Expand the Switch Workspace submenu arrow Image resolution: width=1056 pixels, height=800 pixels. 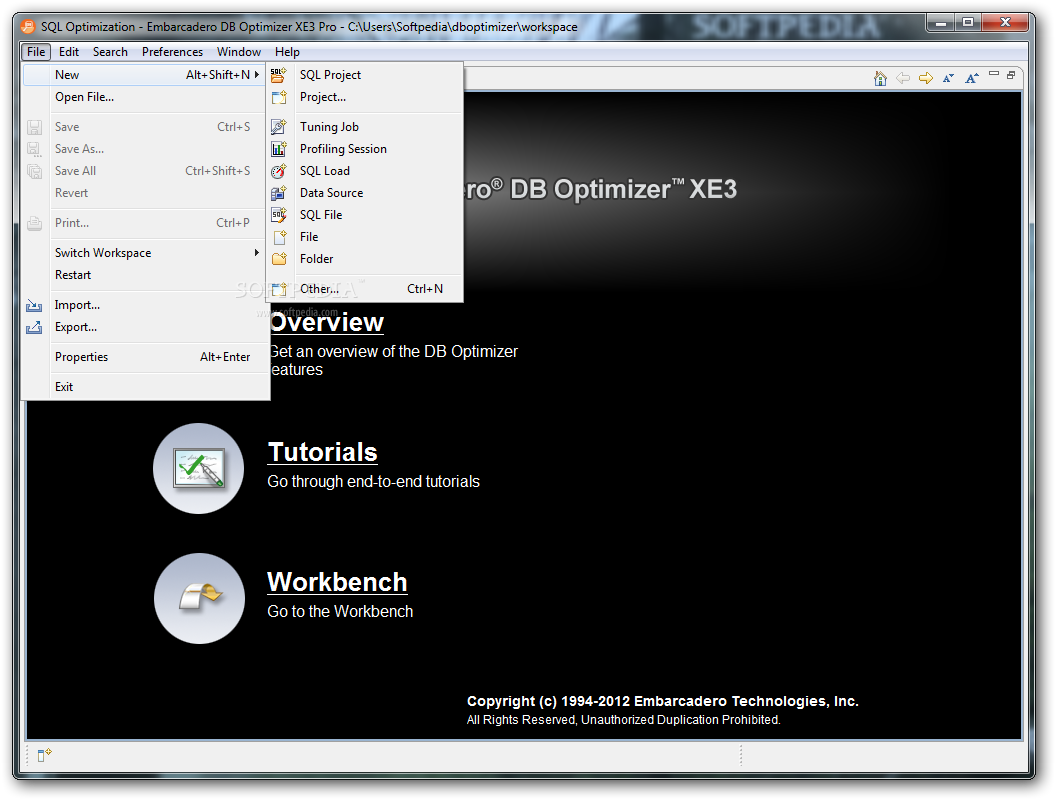[257, 253]
